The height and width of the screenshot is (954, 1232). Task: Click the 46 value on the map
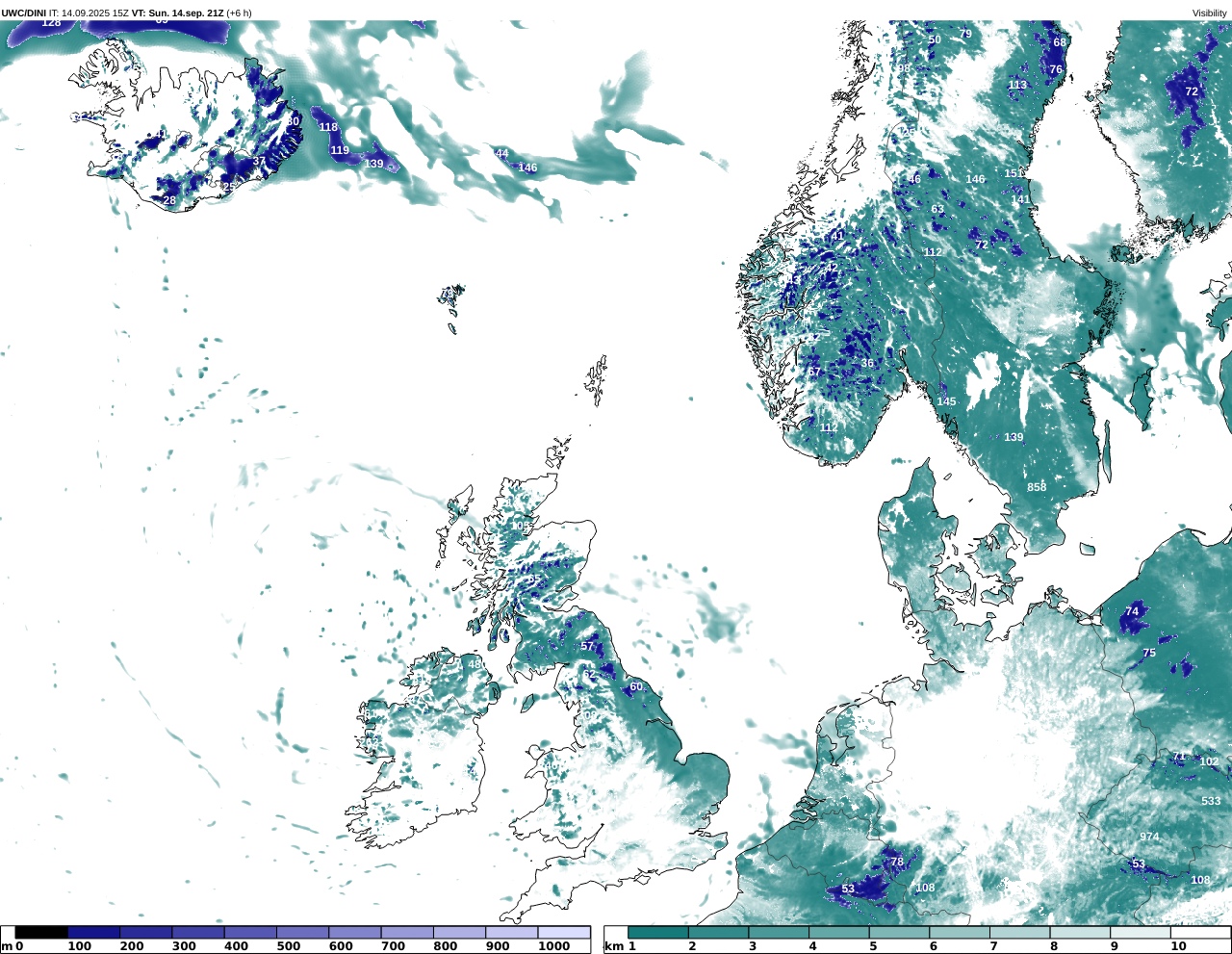coord(914,179)
